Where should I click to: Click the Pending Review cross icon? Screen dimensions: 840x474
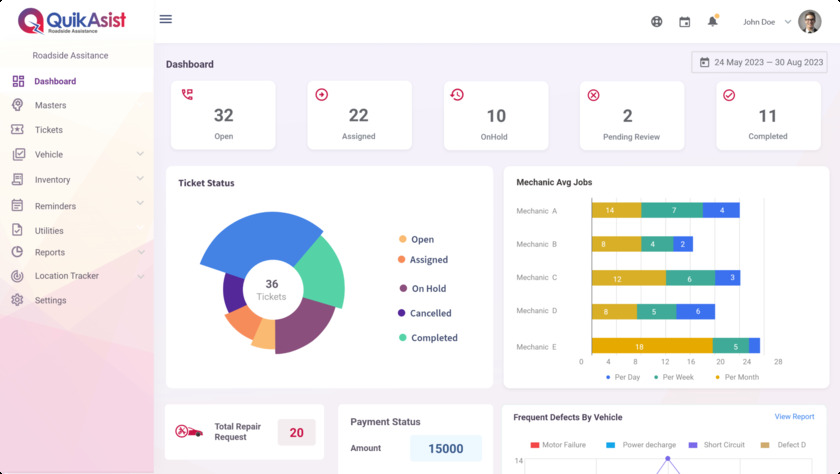click(x=593, y=95)
